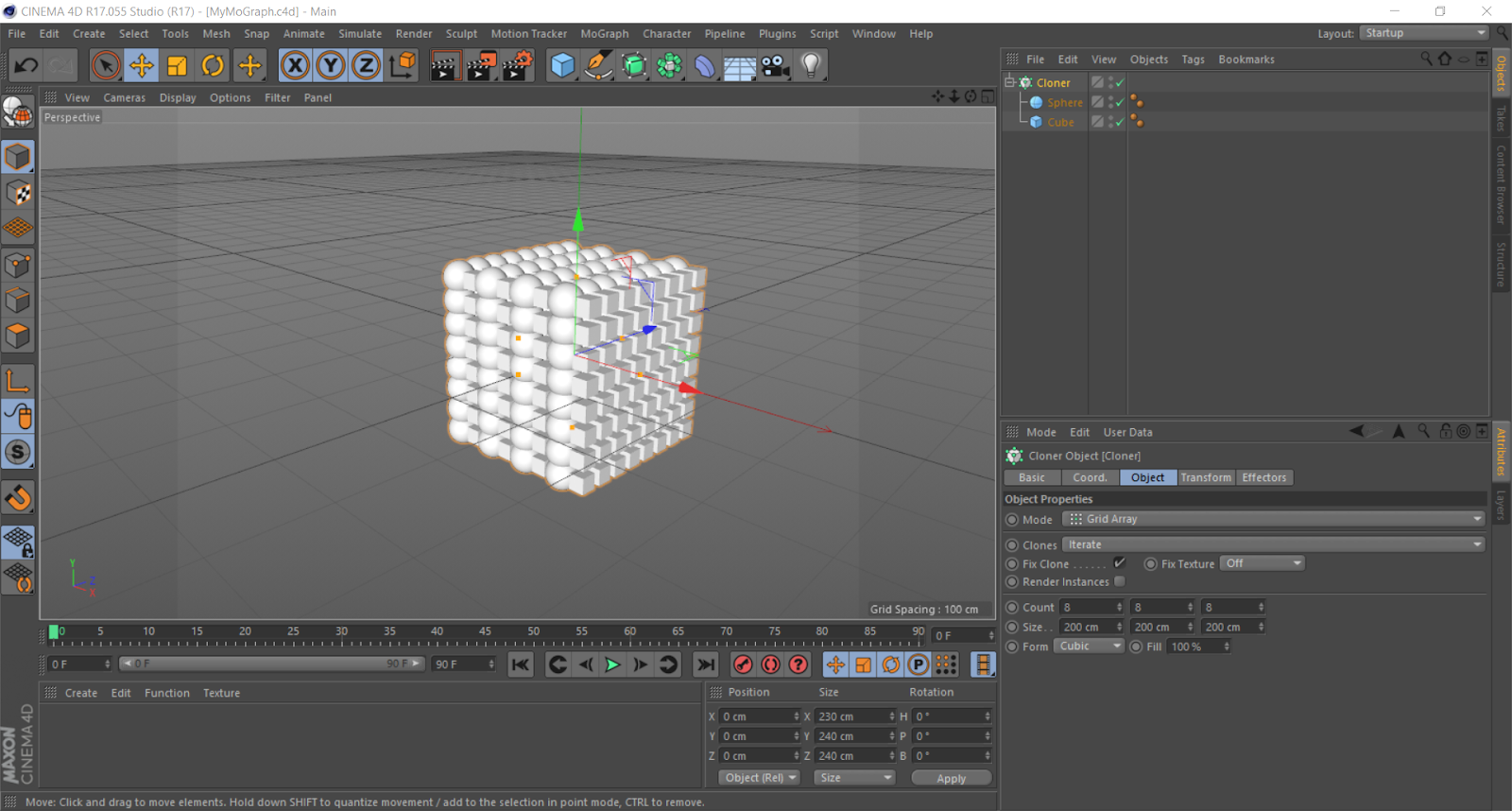Click frame 45 on the timeline ruler
The image size is (1512, 811).
pos(485,631)
